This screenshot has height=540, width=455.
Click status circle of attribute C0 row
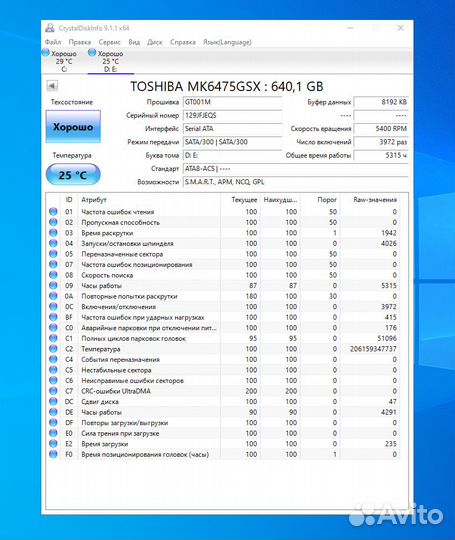pyautogui.click(x=53, y=328)
